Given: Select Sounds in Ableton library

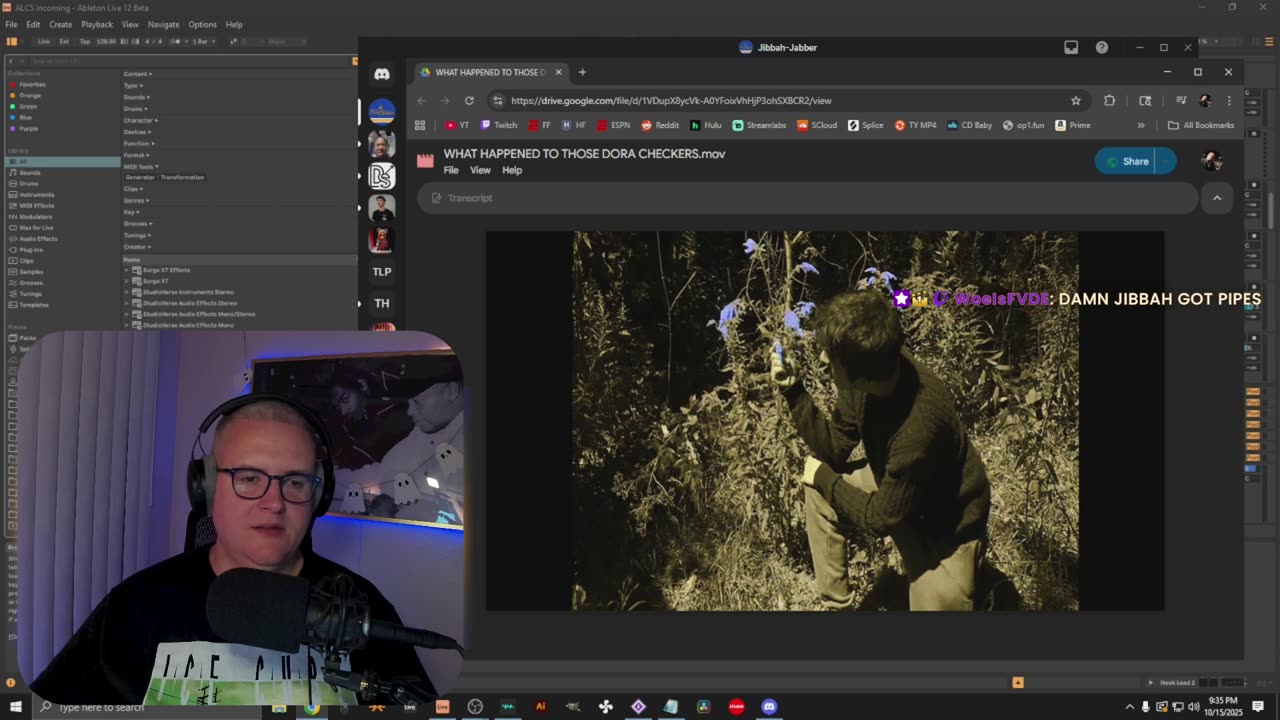Looking at the screenshot, I should [30, 172].
